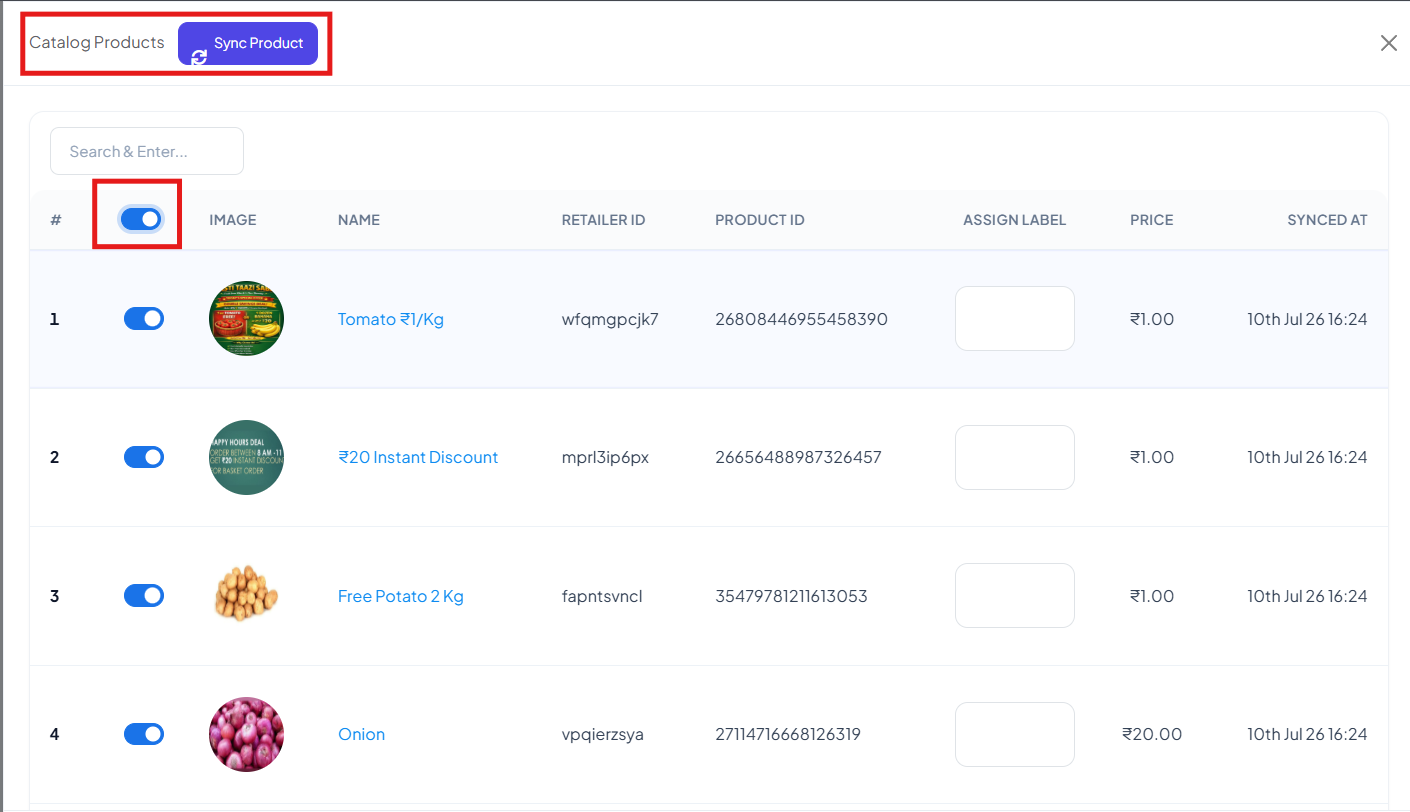
Task: Select the Assign Label box for Free Potato
Action: 1015,596
